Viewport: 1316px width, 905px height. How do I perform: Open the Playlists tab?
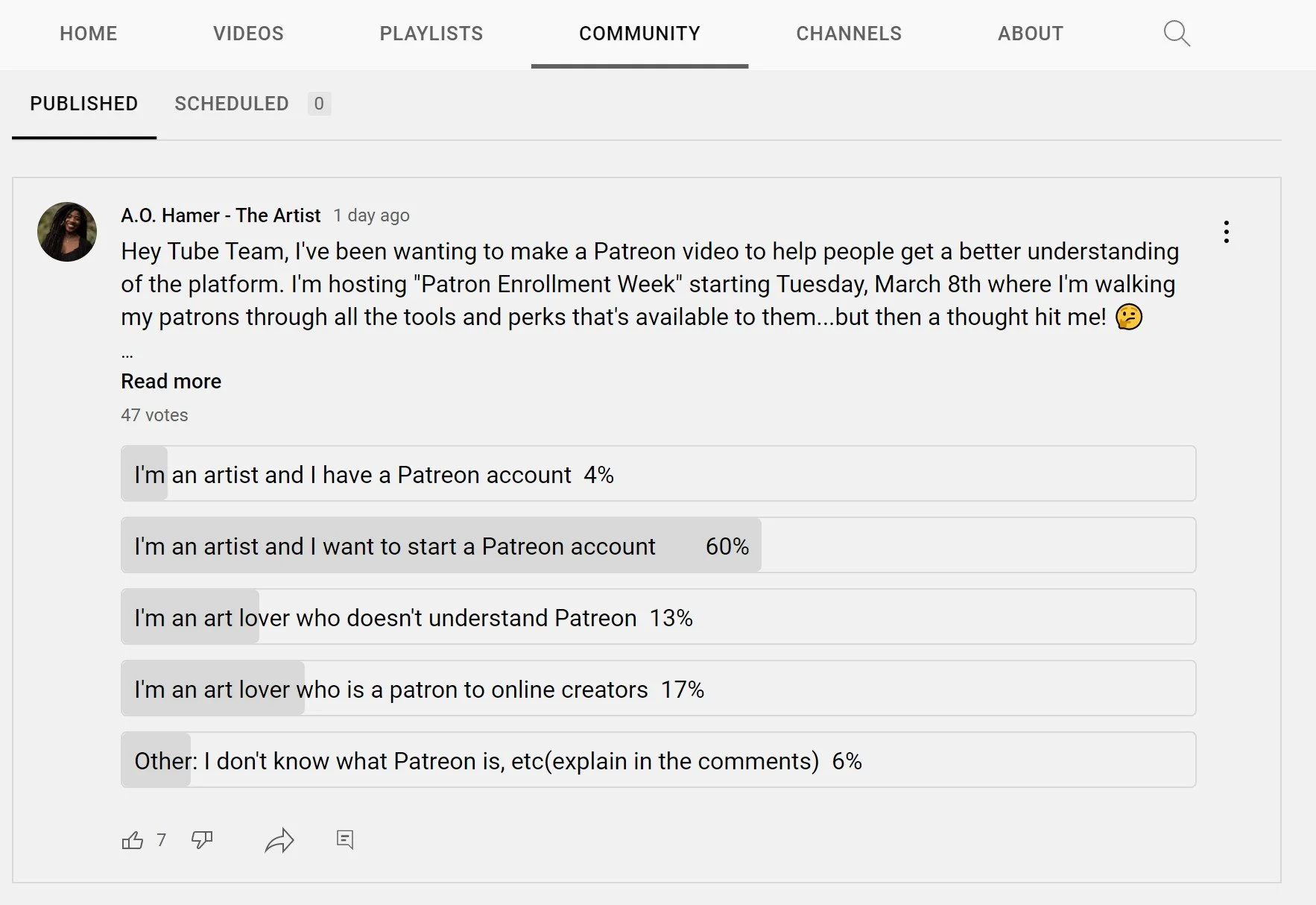(431, 34)
